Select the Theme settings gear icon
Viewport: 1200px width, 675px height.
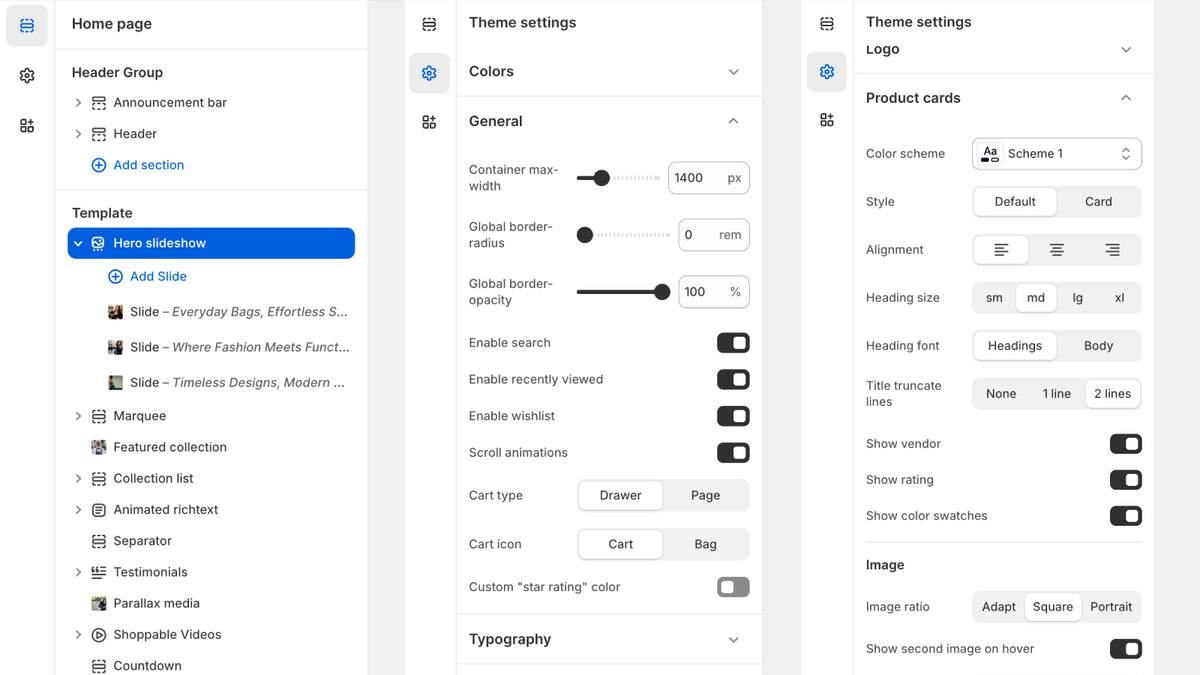(x=26, y=75)
